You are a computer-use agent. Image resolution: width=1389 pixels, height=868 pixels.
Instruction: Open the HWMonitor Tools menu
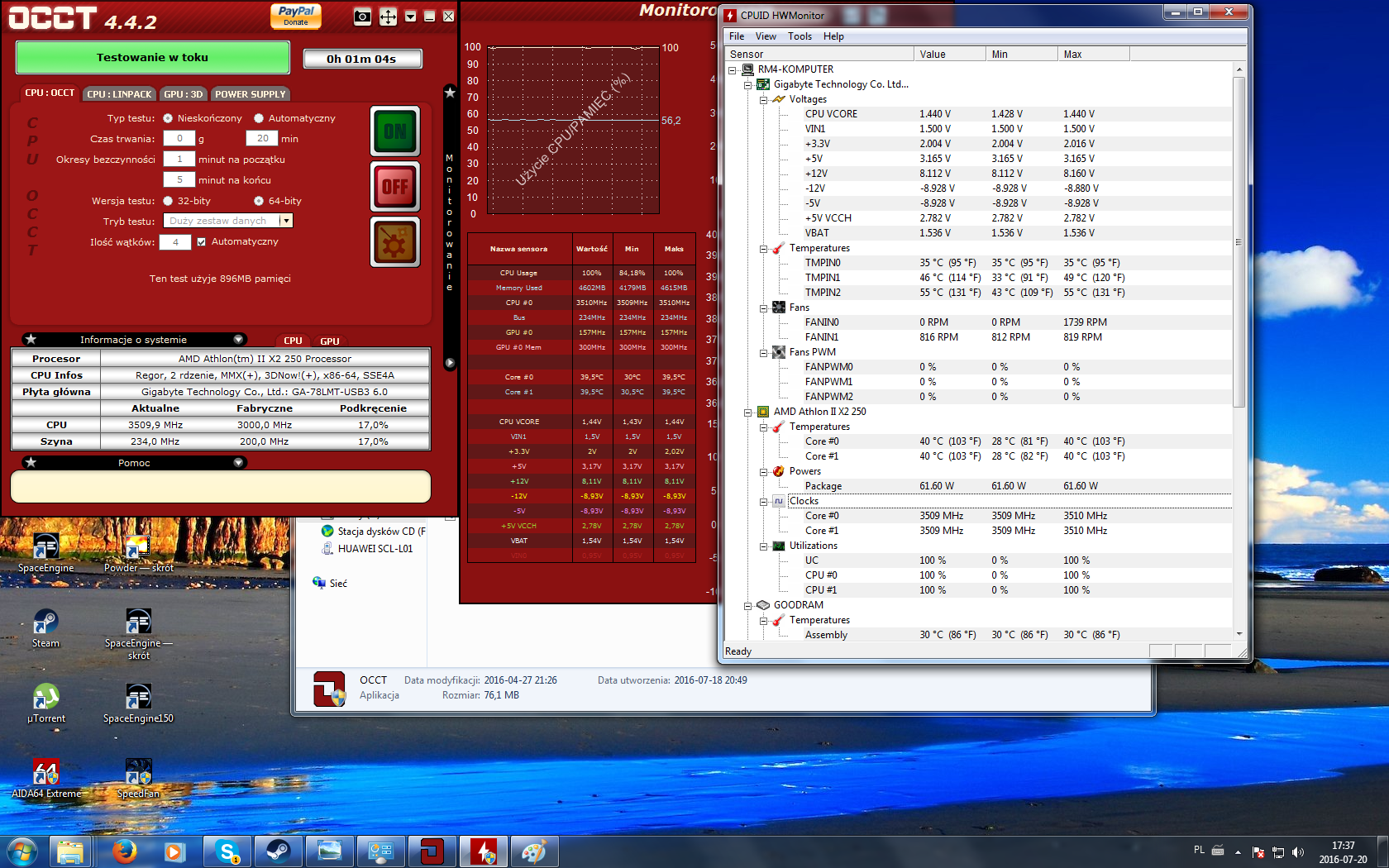(800, 36)
